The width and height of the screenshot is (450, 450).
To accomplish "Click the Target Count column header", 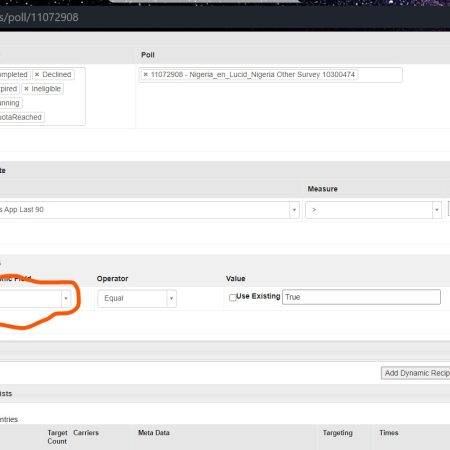I will [57, 437].
